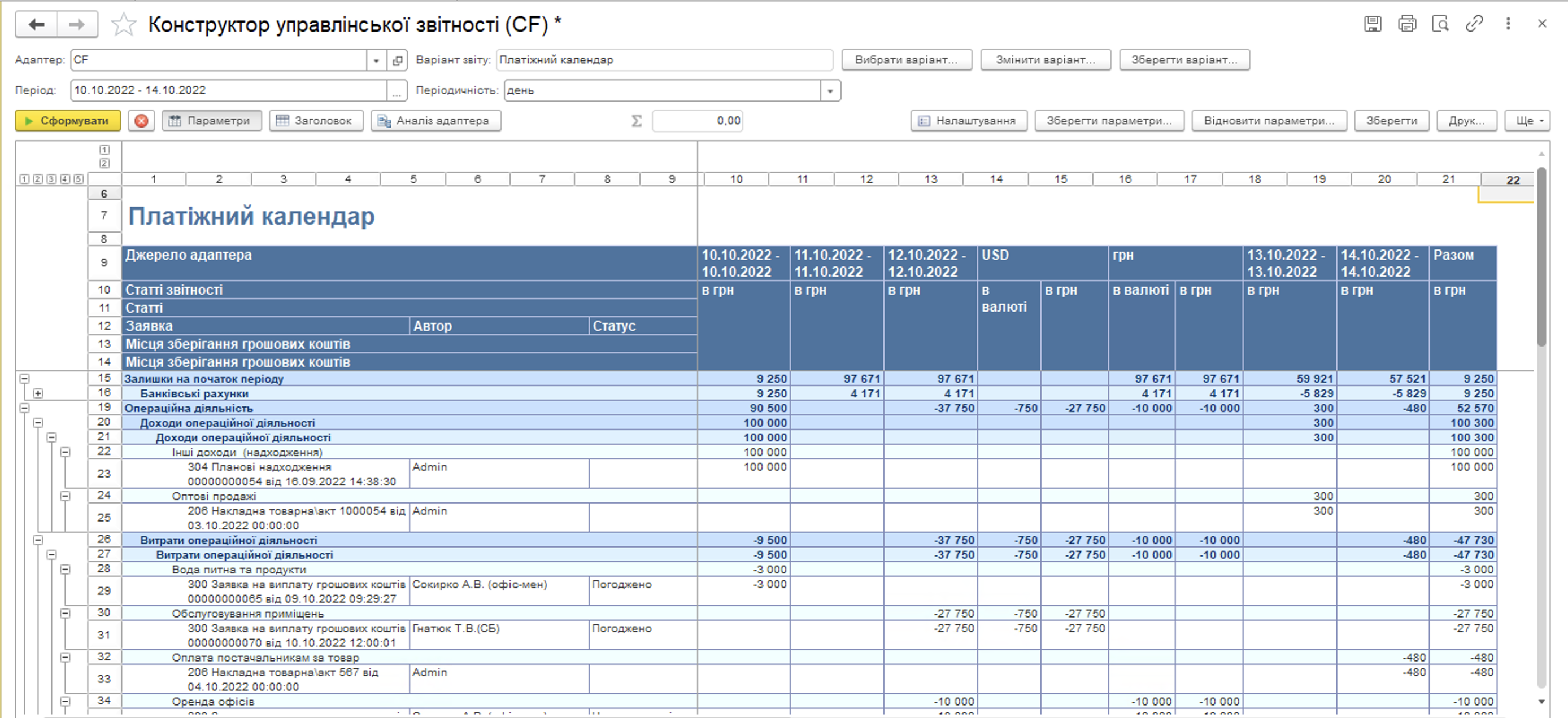Open the three-dot more options menu
1568x718 pixels.
(x=1508, y=24)
